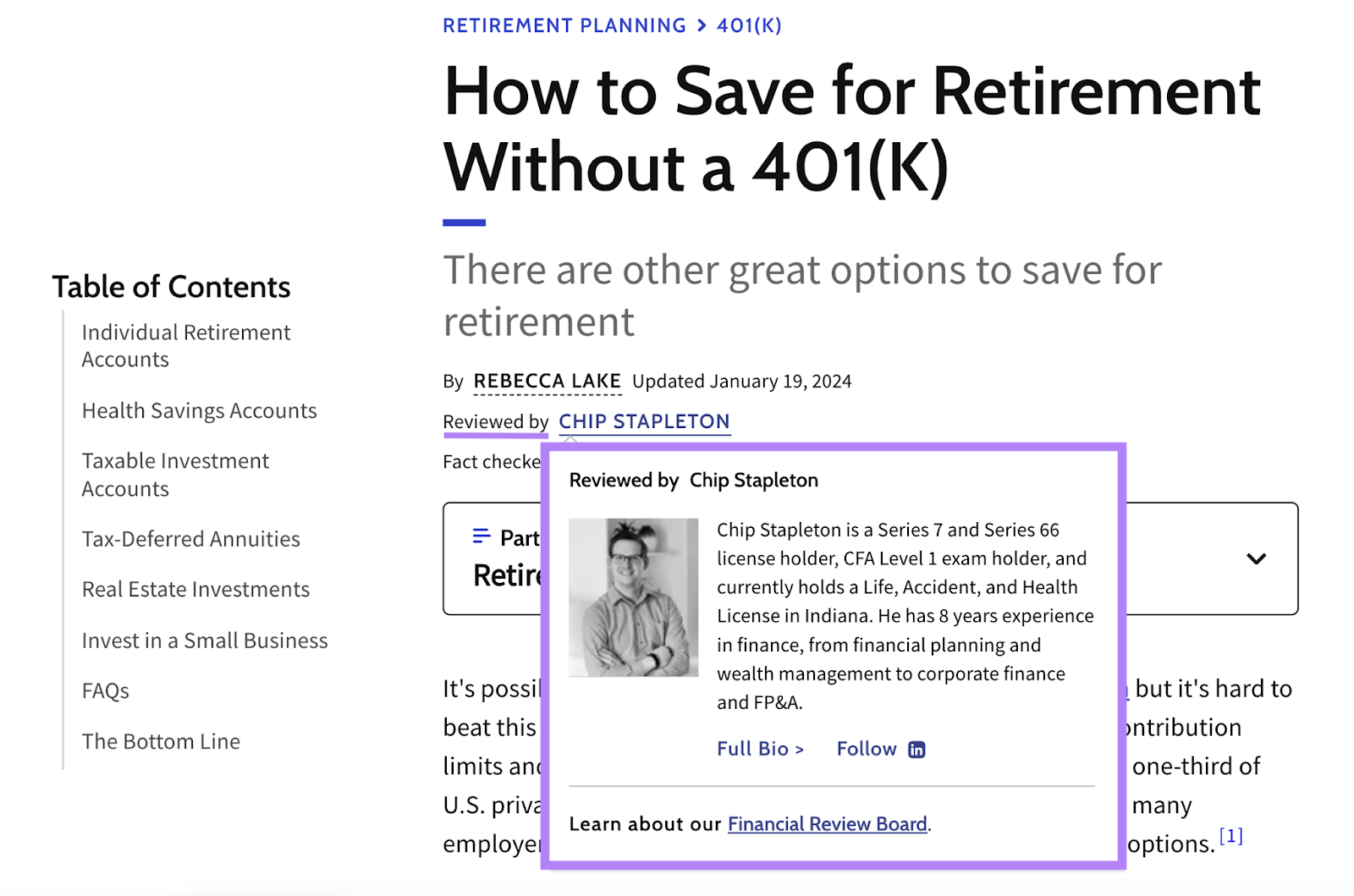Open the Financial Review Board page

(x=827, y=823)
